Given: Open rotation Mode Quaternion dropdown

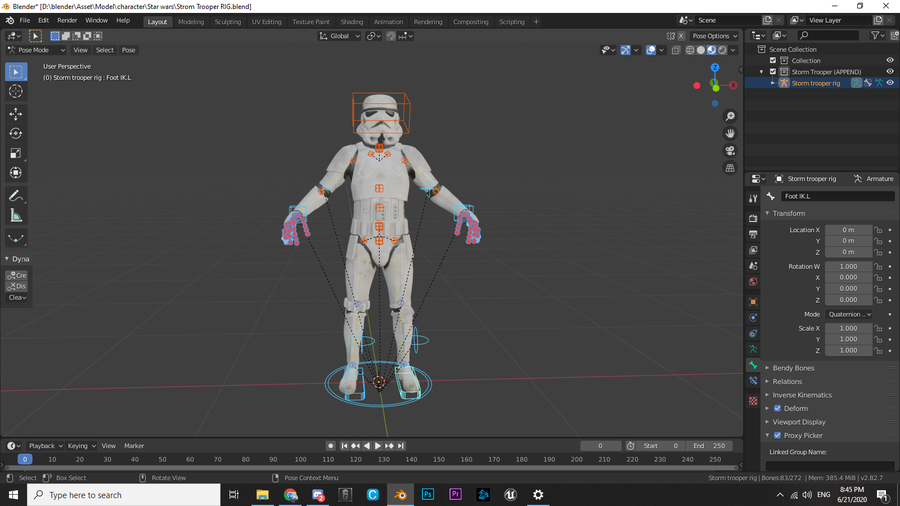Looking at the screenshot, I should coord(849,314).
